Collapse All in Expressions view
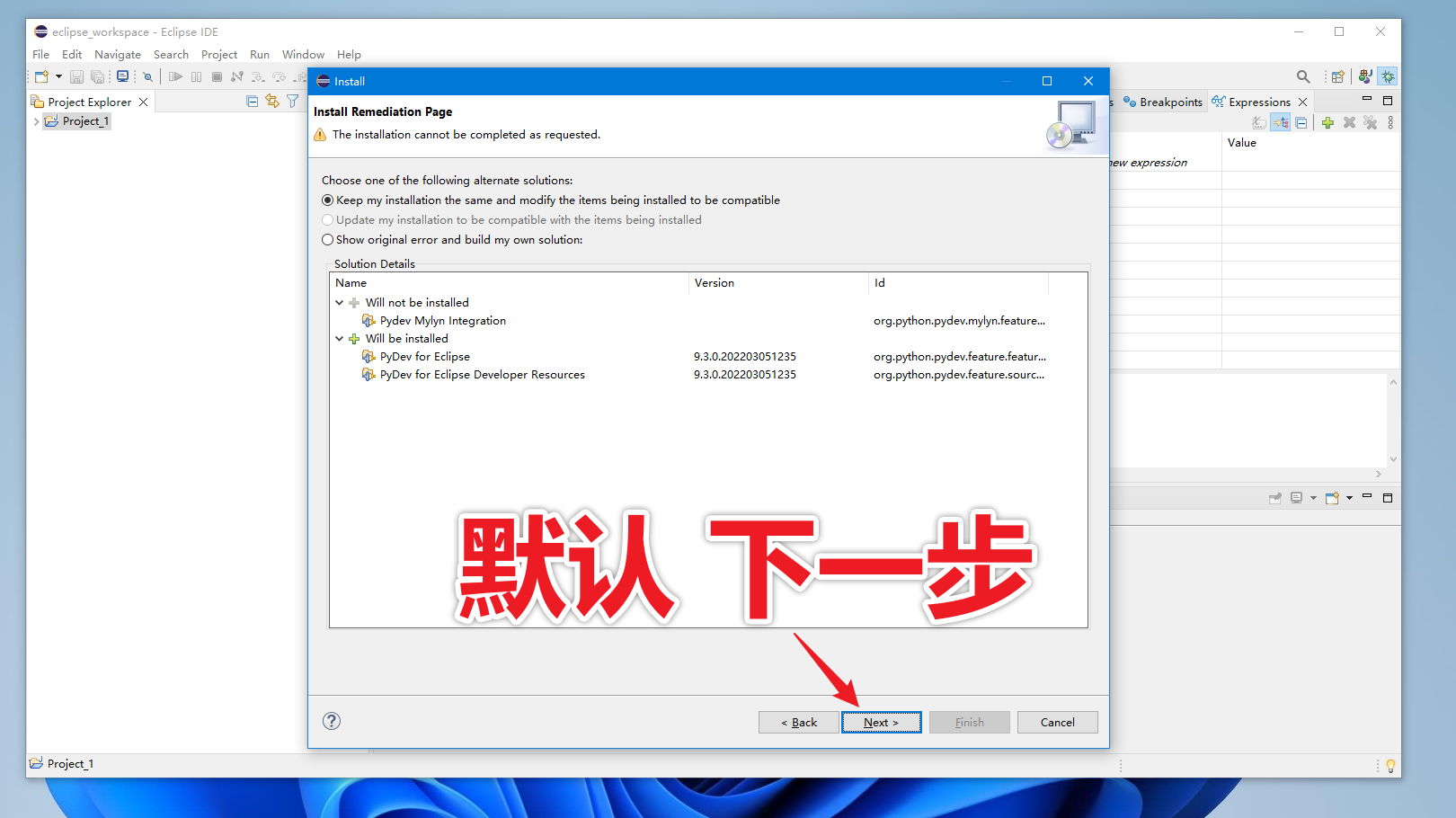The image size is (1456, 818). coord(1301,123)
